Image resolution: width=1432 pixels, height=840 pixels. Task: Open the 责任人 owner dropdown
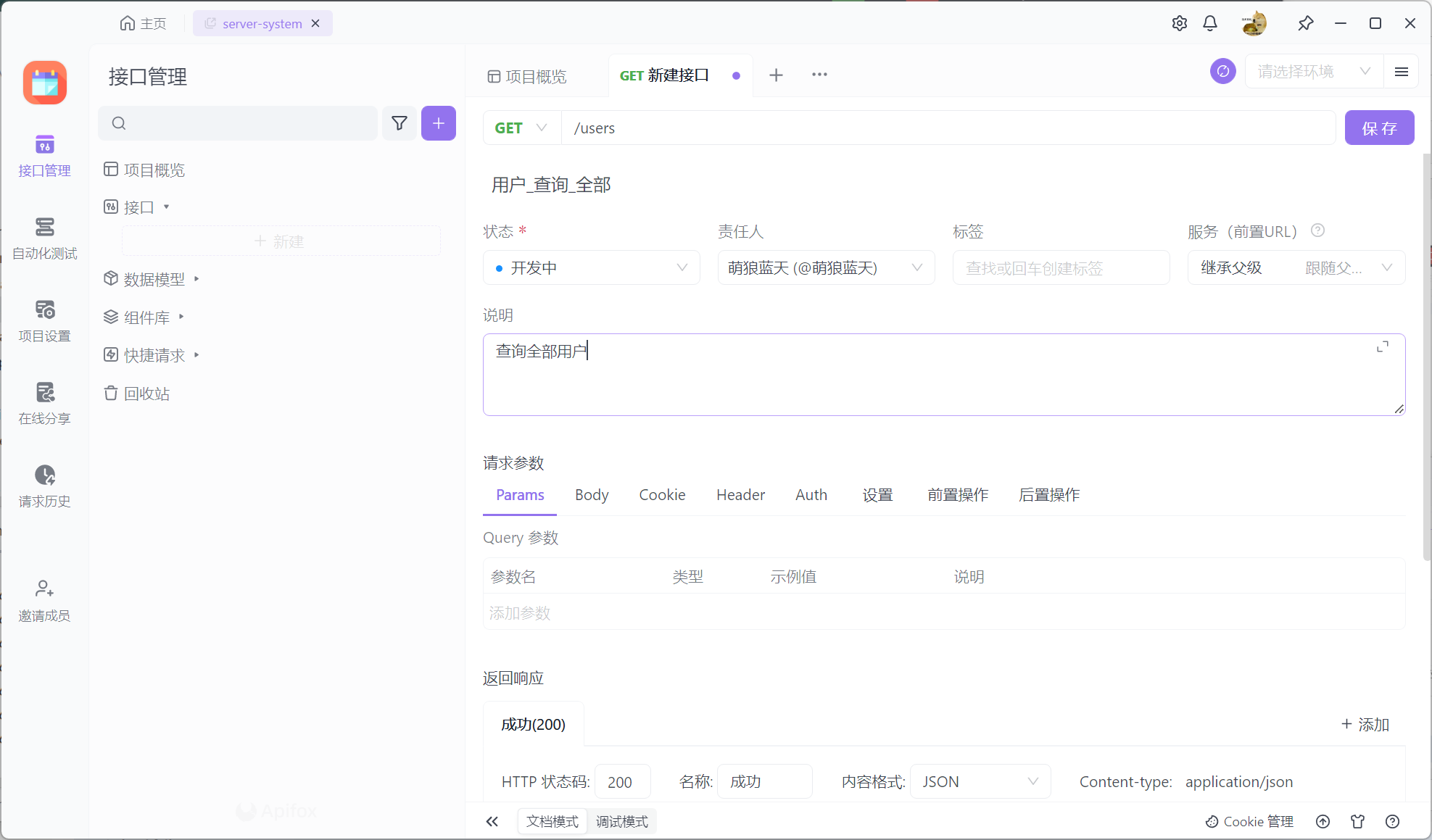pyautogui.click(x=826, y=267)
